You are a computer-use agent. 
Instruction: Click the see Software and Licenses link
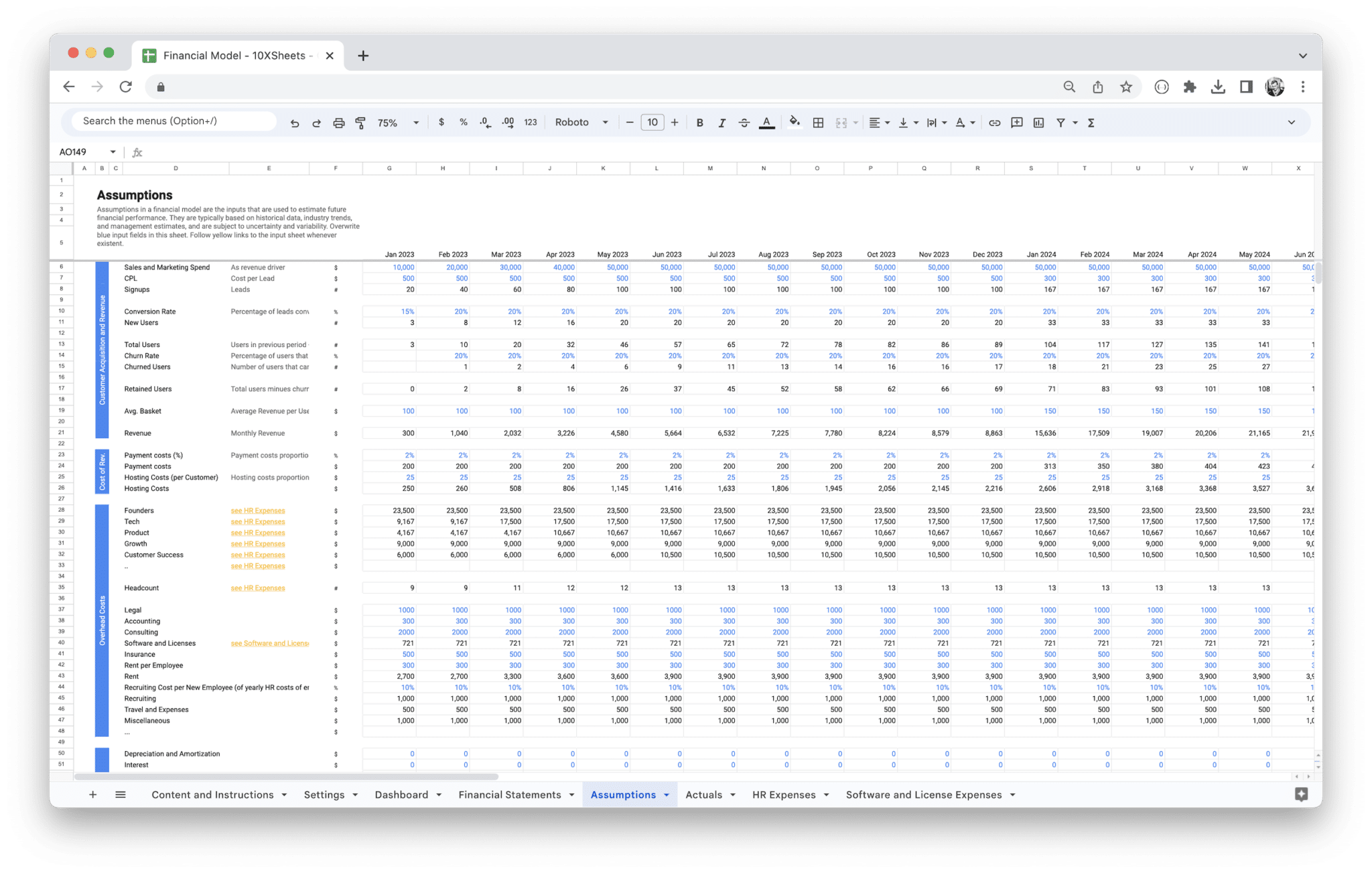coord(269,643)
